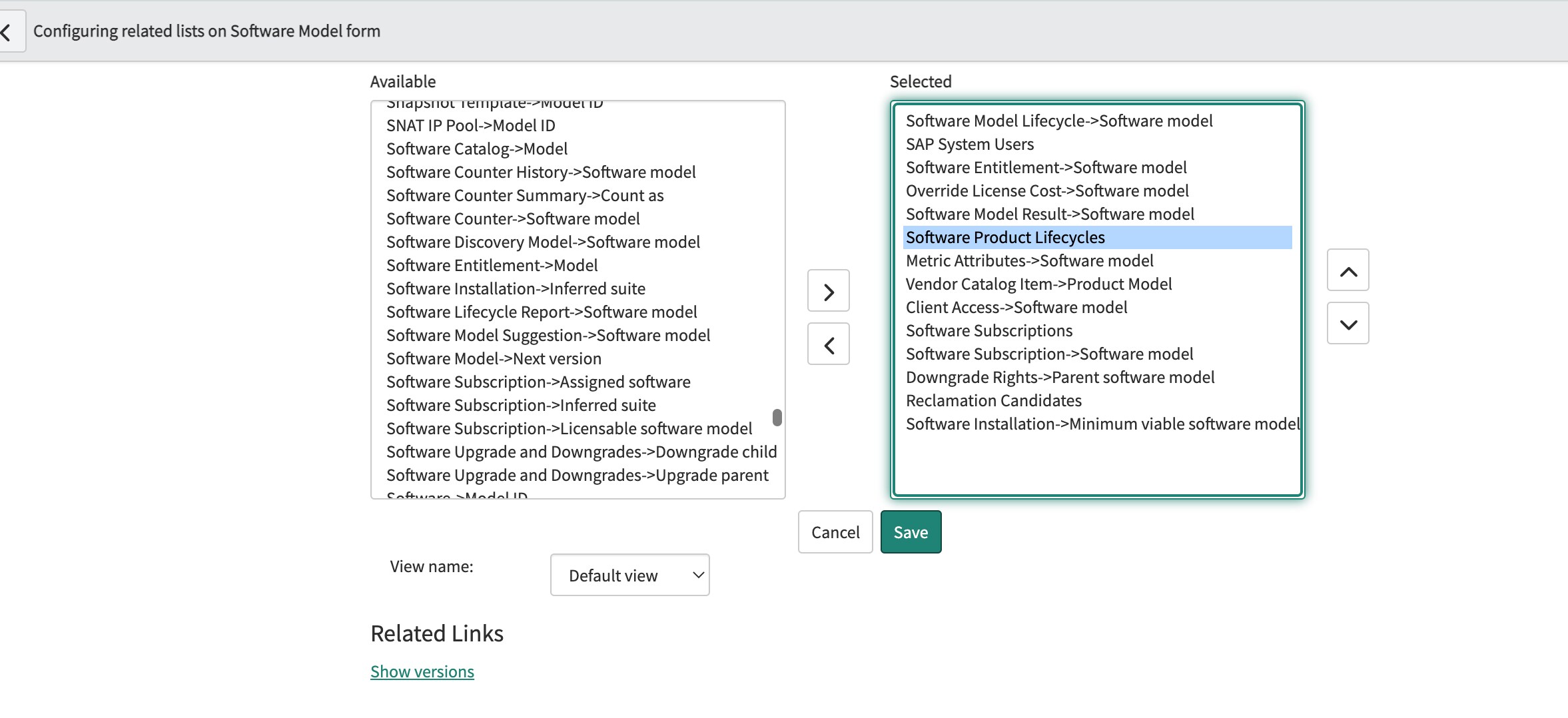
Task: Select Software Subscriptions in Selected list
Action: click(989, 330)
